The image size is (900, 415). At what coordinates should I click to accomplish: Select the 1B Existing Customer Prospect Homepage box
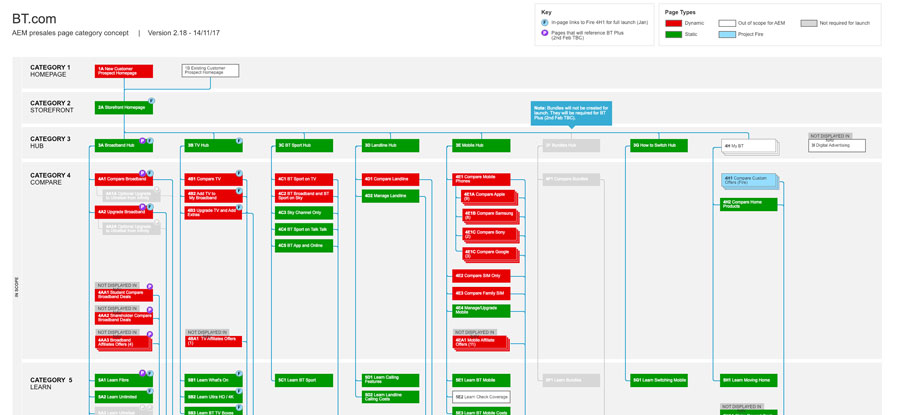pos(210,71)
